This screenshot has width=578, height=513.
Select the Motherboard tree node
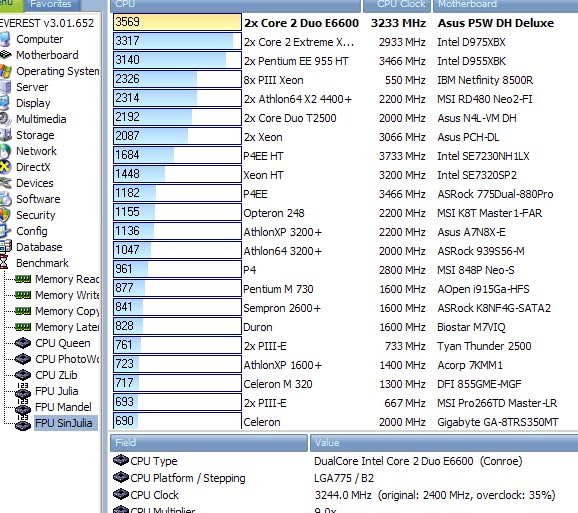point(47,55)
